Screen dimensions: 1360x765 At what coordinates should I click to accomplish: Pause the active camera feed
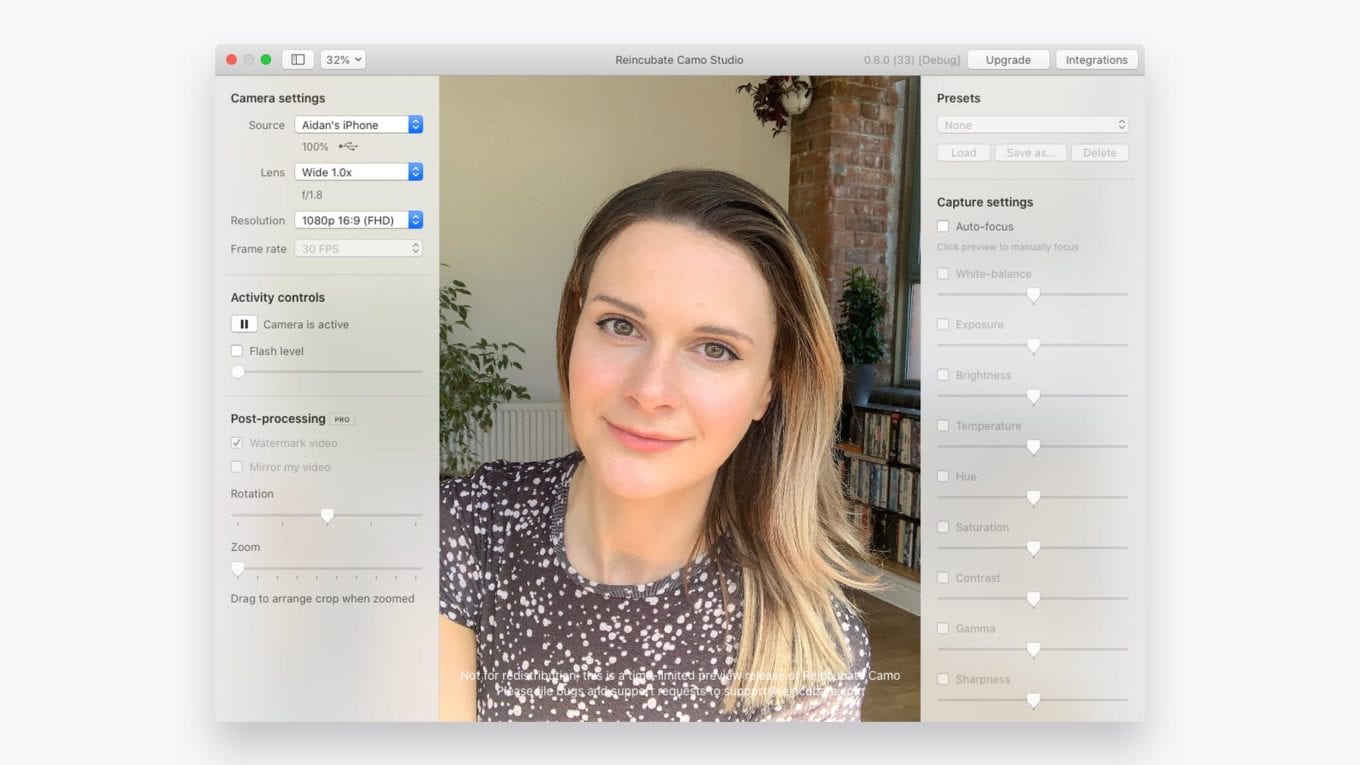[244, 324]
